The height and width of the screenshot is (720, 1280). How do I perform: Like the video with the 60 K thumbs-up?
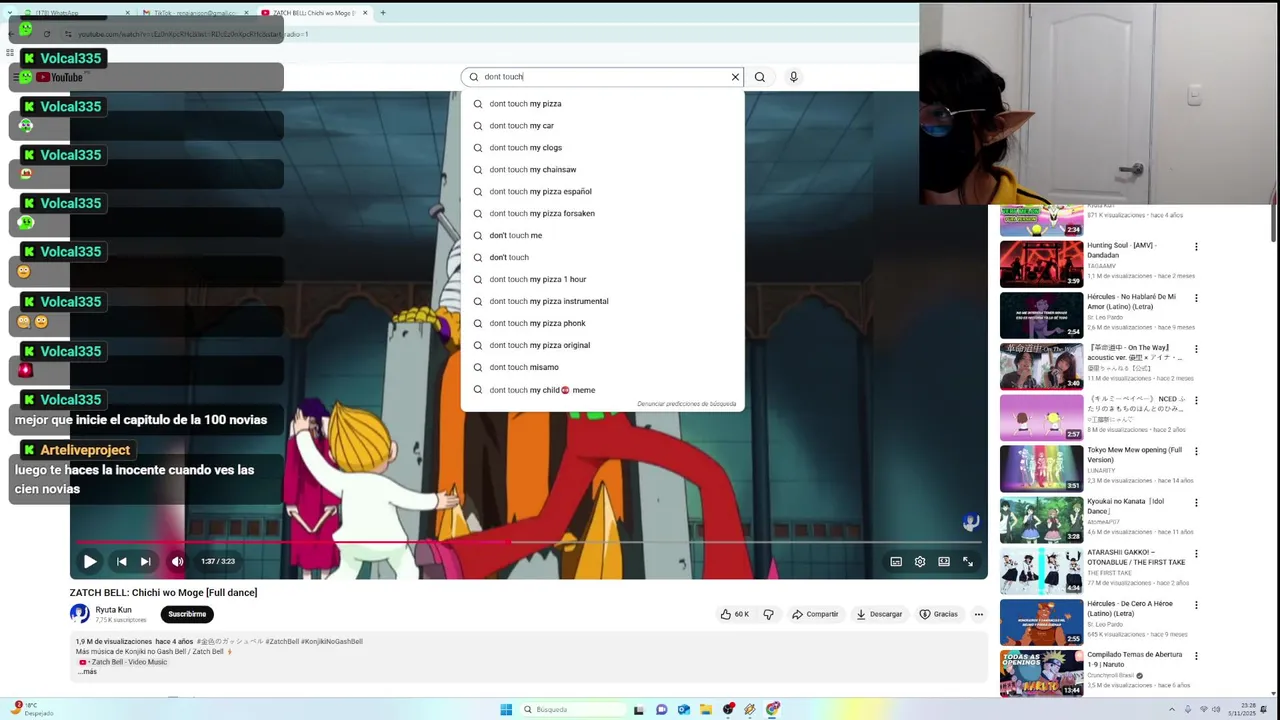[x=734, y=614]
